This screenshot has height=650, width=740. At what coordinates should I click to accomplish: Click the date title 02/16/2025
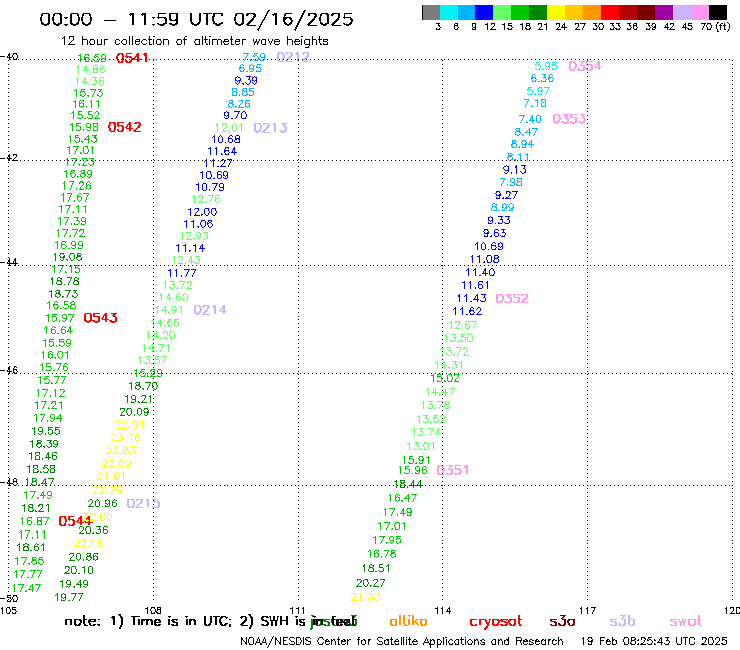pyautogui.click(x=293, y=19)
